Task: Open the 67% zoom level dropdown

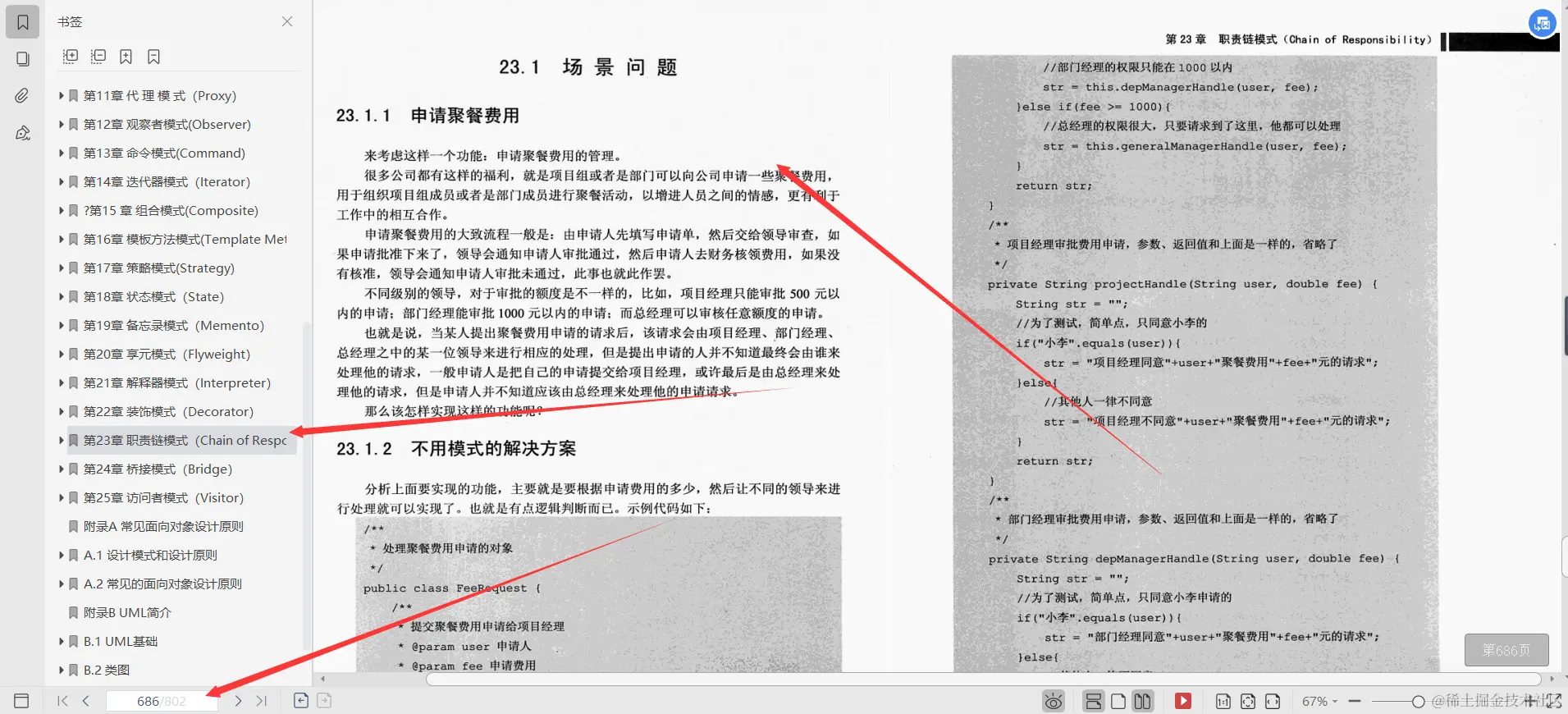Action: [x=1319, y=701]
